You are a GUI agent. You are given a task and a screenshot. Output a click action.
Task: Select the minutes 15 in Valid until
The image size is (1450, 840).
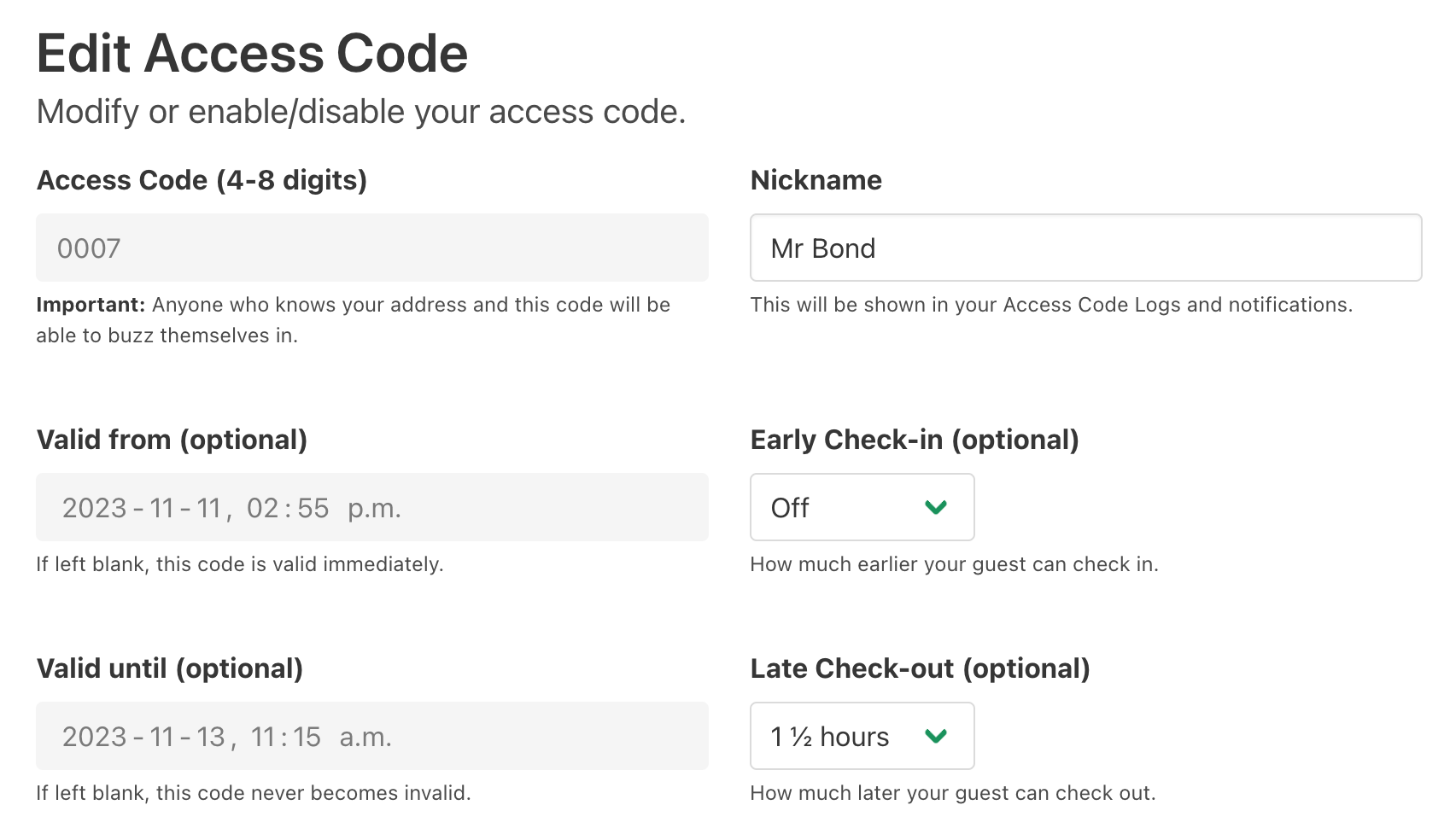[306, 738]
